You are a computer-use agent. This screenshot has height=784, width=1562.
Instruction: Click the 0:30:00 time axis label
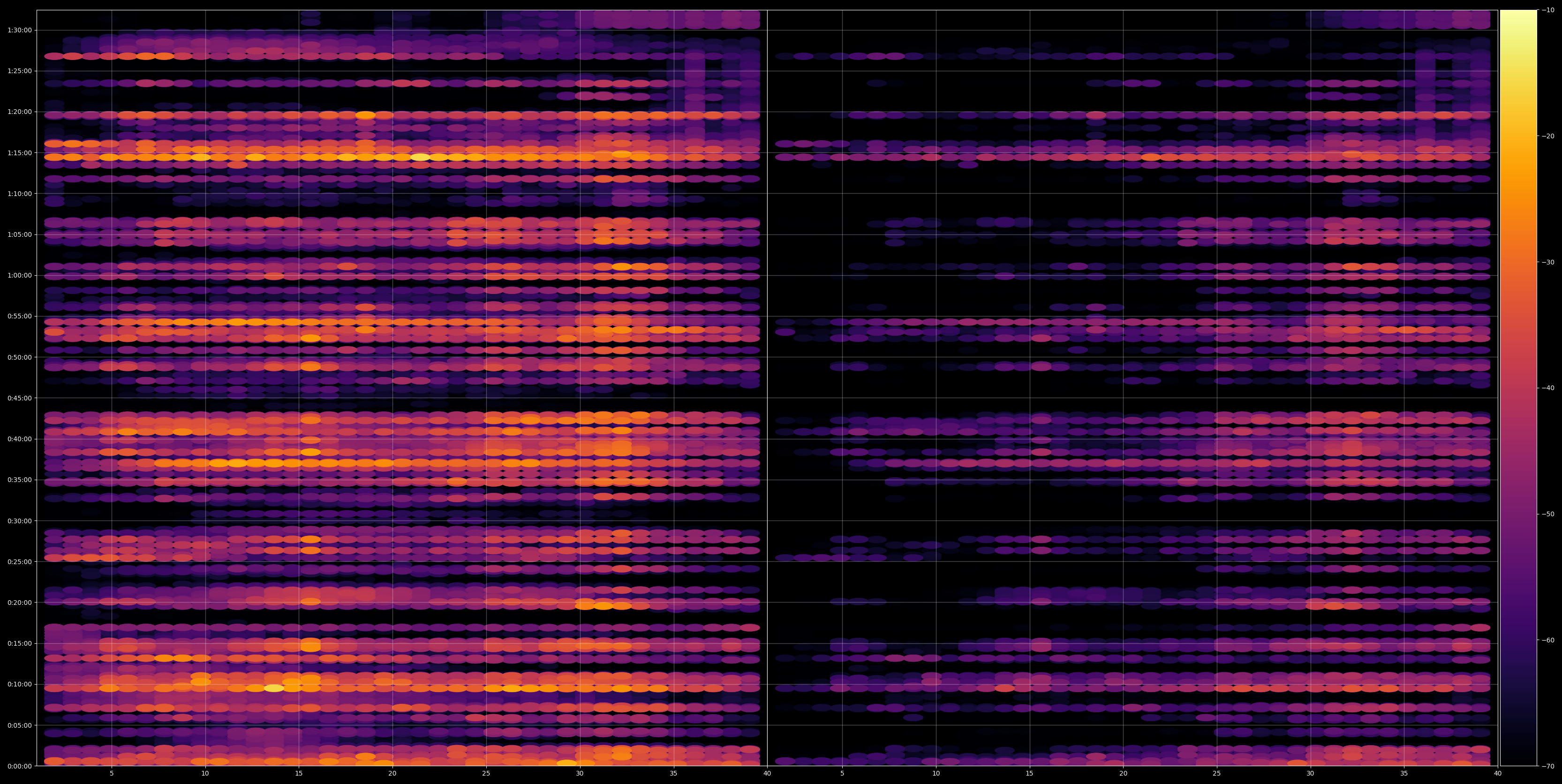[19, 520]
